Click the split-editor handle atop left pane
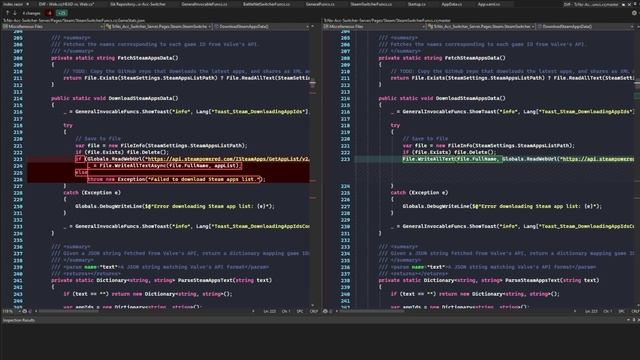 click(313, 26)
